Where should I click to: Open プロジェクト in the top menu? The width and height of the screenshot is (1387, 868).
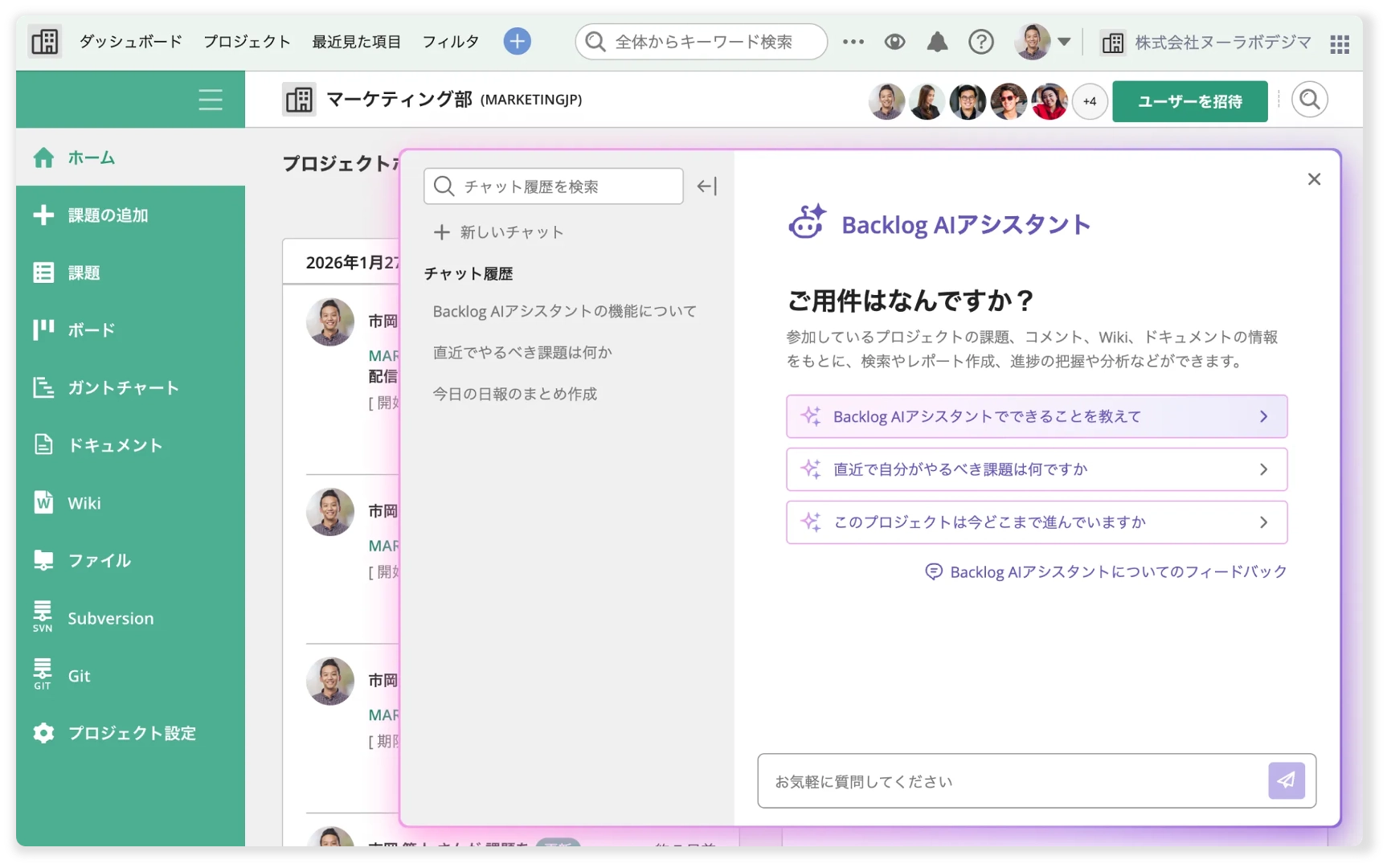[x=247, y=42]
